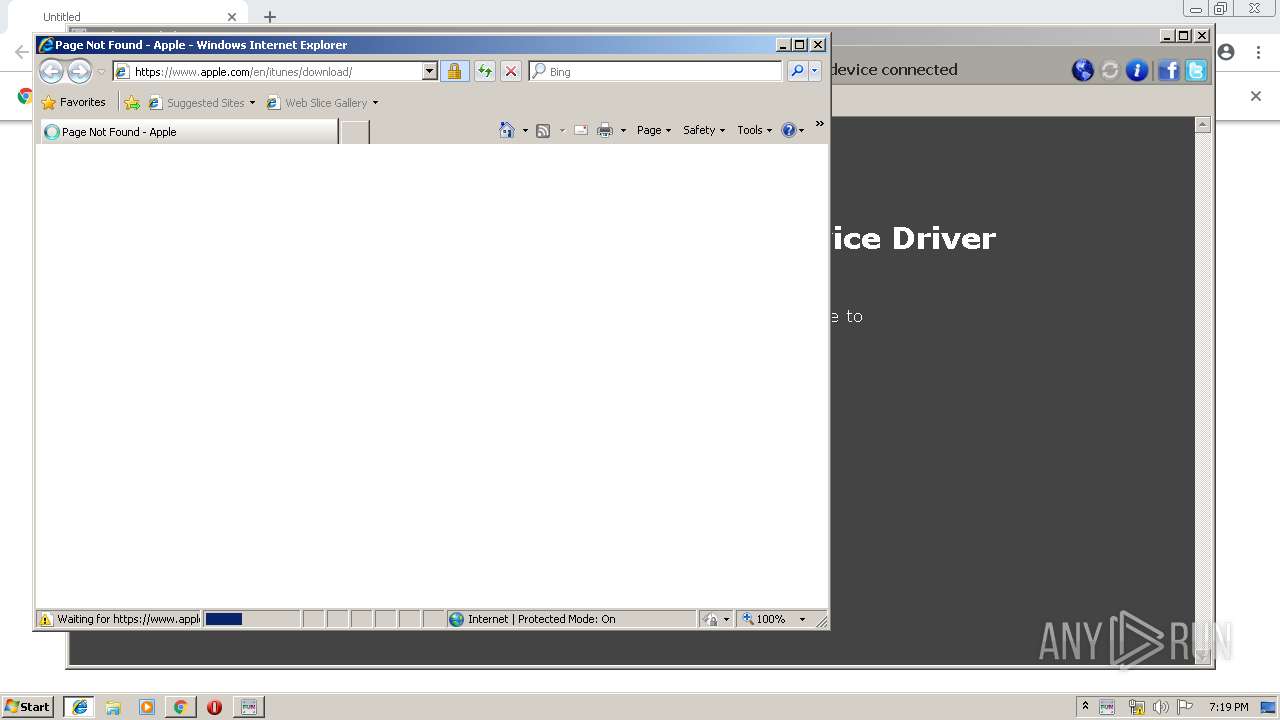Expand the command bar overflow chevron

pyautogui.click(x=820, y=124)
